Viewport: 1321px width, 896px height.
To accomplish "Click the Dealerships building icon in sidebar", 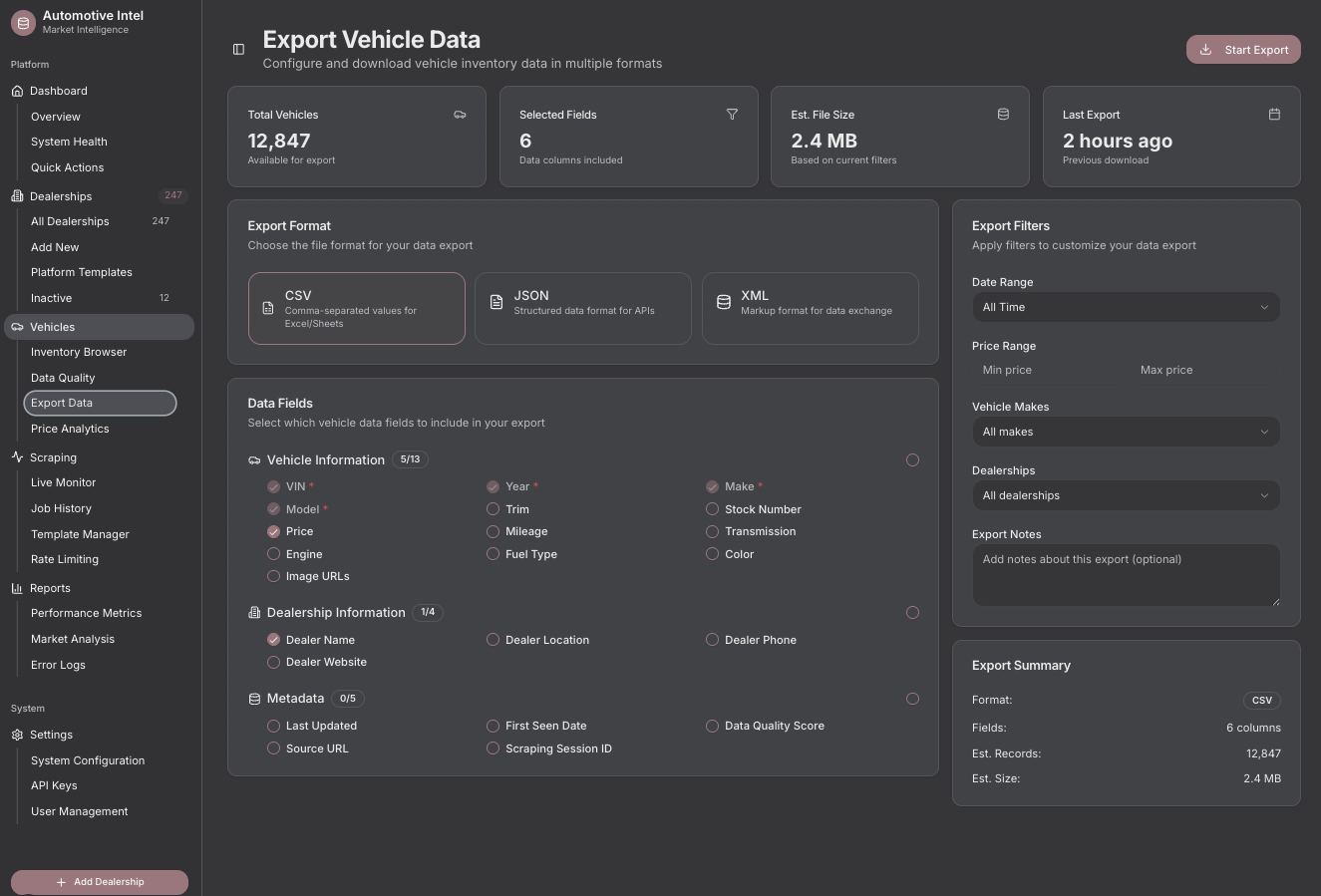I will pyautogui.click(x=17, y=196).
